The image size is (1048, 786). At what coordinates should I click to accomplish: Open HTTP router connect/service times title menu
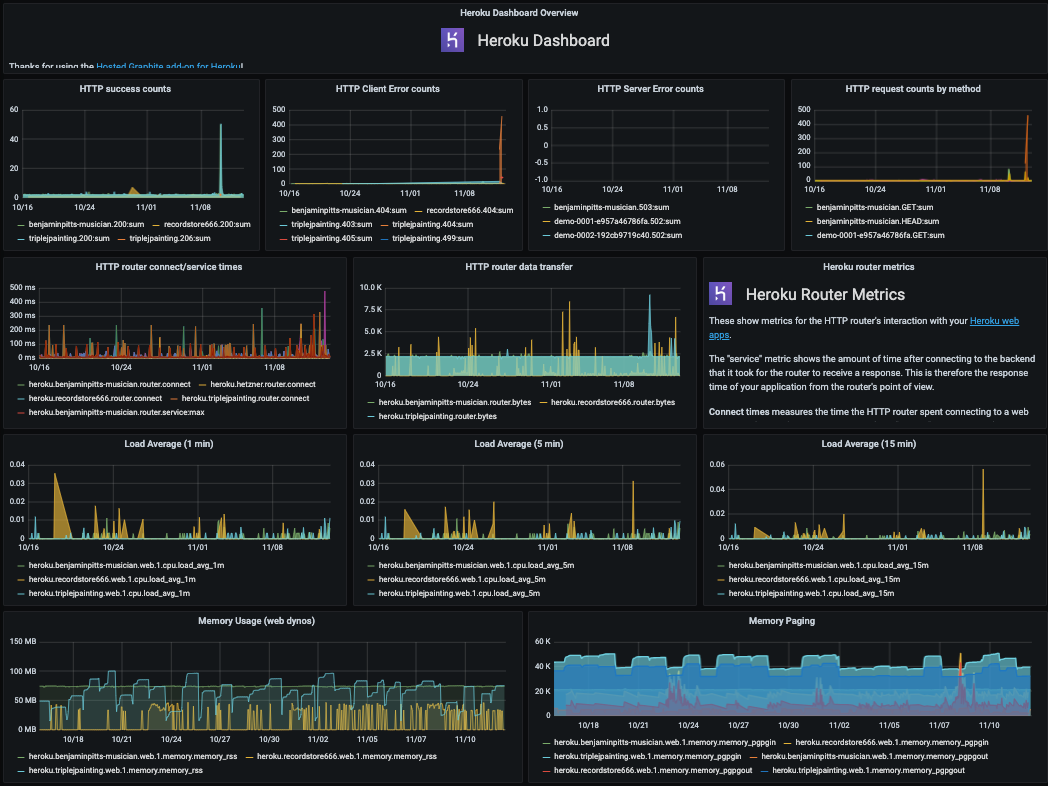(x=168, y=267)
